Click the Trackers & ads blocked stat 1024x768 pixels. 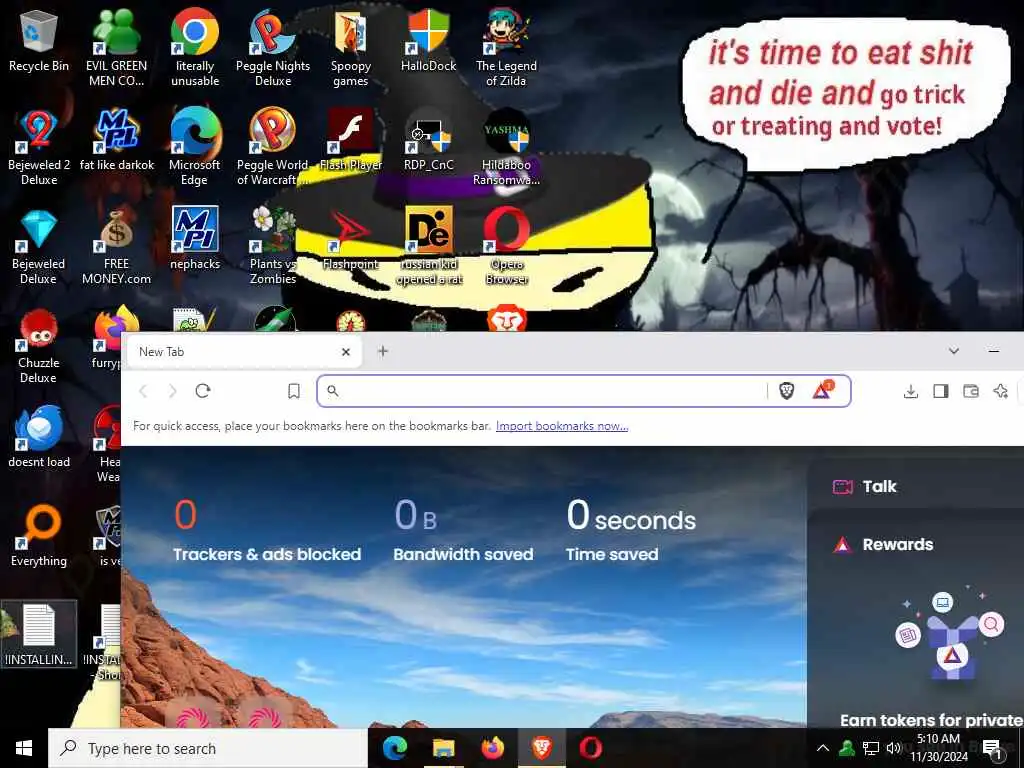pos(266,531)
